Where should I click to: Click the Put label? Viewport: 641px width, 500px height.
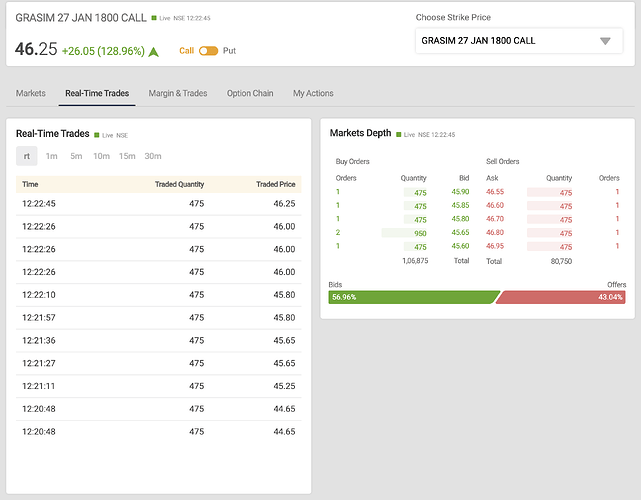(229, 51)
